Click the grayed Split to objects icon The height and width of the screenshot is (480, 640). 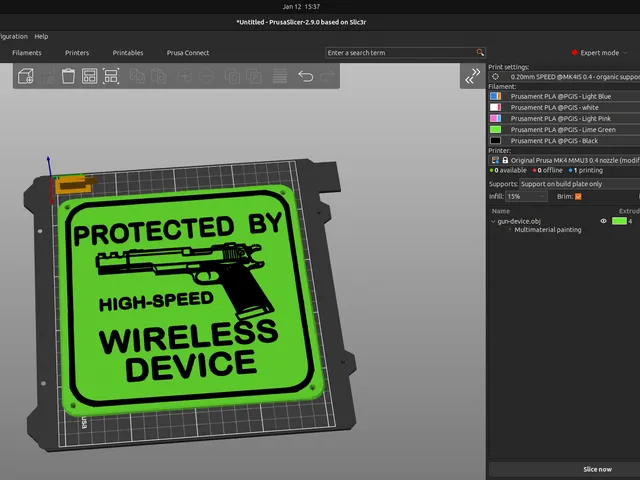(x=232, y=76)
